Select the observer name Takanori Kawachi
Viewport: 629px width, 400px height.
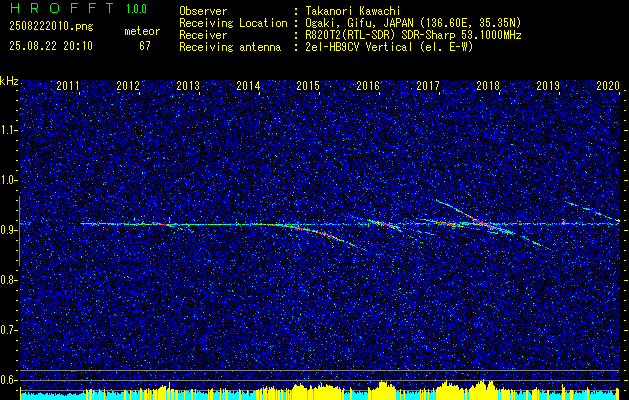tap(353, 11)
